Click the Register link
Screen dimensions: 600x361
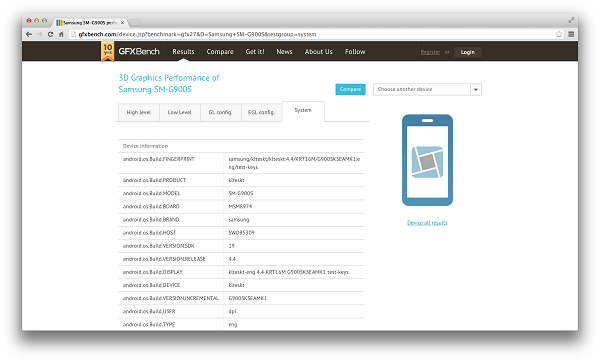pyautogui.click(x=430, y=52)
